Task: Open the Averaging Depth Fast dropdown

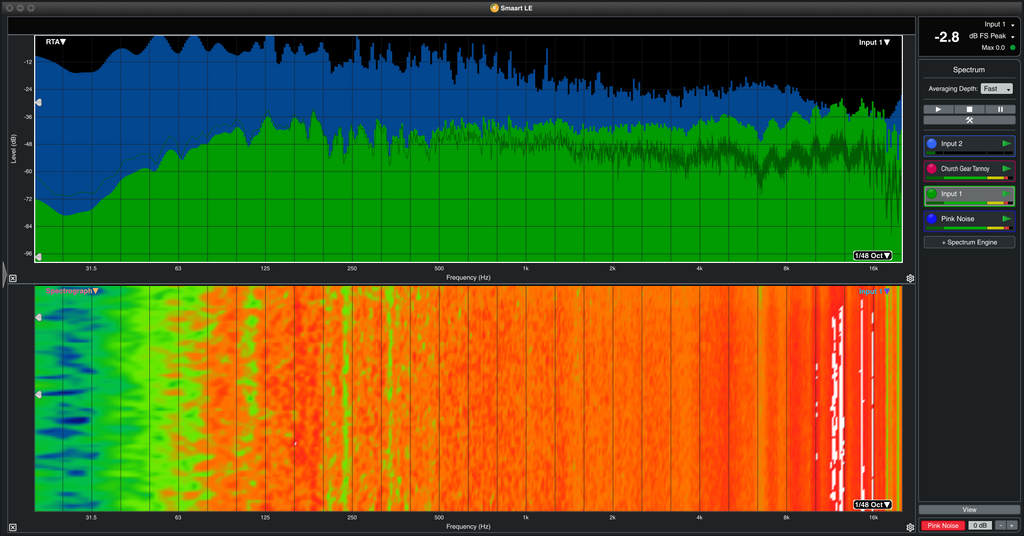Action: (x=996, y=89)
